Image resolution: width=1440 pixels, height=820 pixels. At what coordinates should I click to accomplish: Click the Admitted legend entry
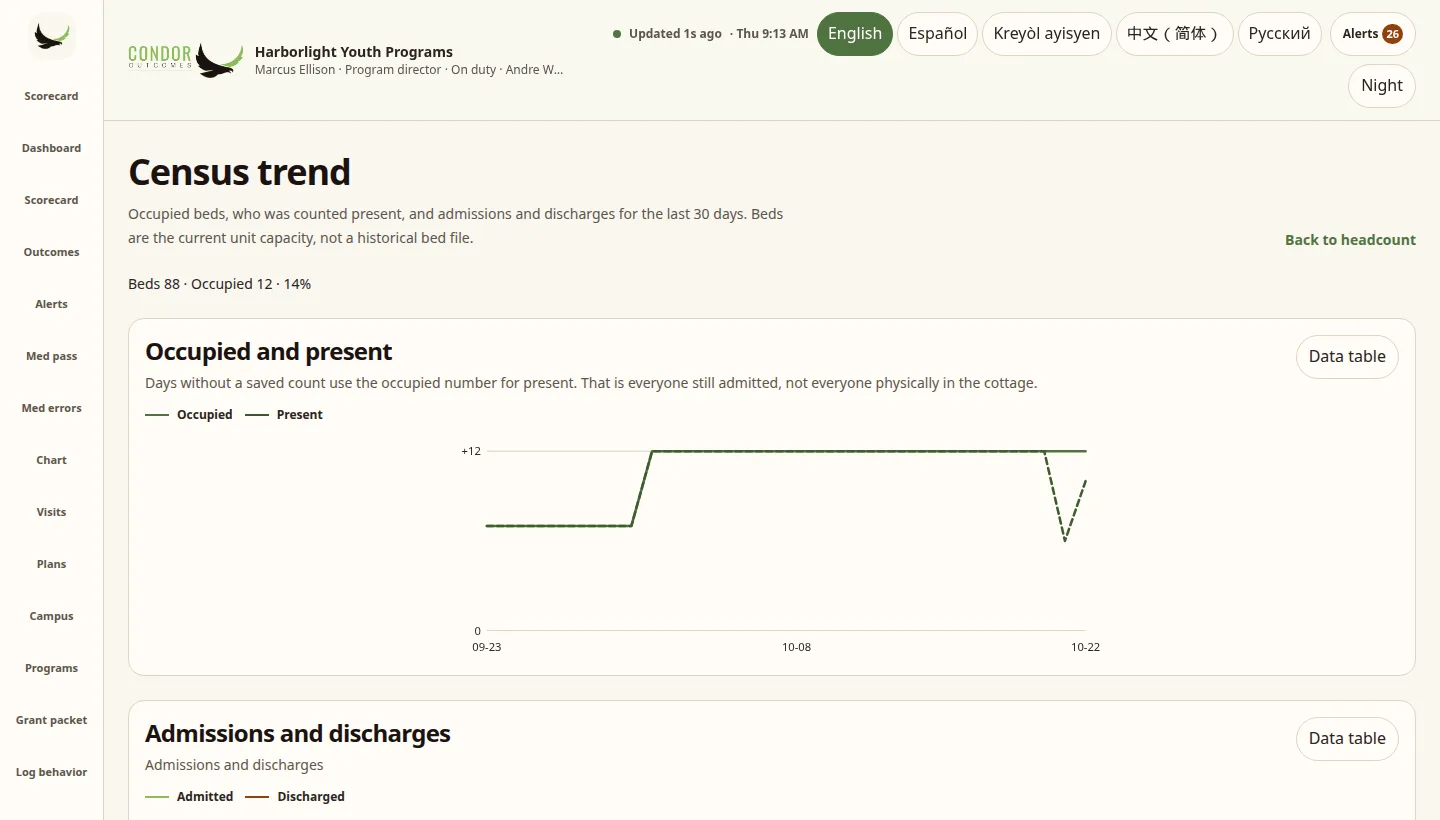click(189, 797)
